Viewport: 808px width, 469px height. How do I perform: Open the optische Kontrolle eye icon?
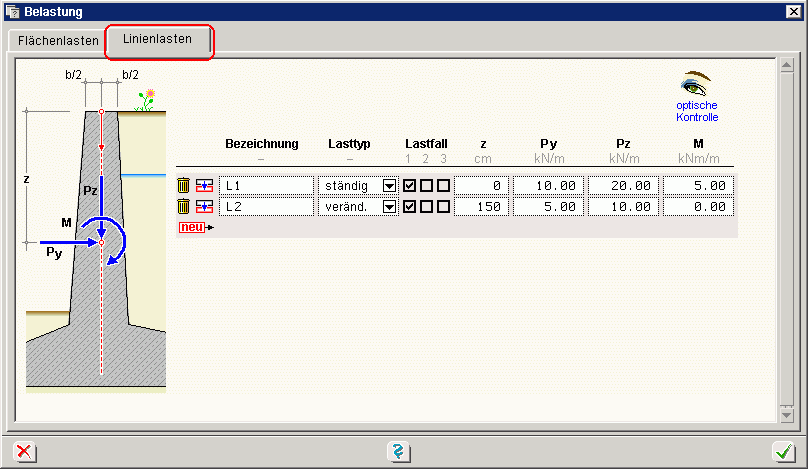(x=696, y=84)
